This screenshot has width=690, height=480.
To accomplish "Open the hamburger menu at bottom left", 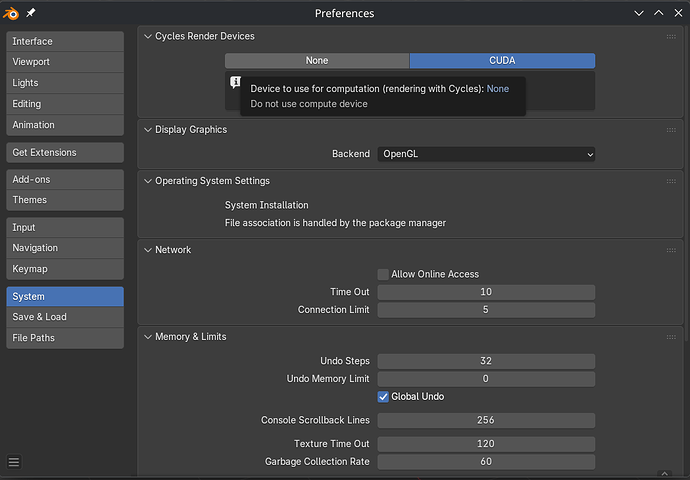I will coord(14,462).
